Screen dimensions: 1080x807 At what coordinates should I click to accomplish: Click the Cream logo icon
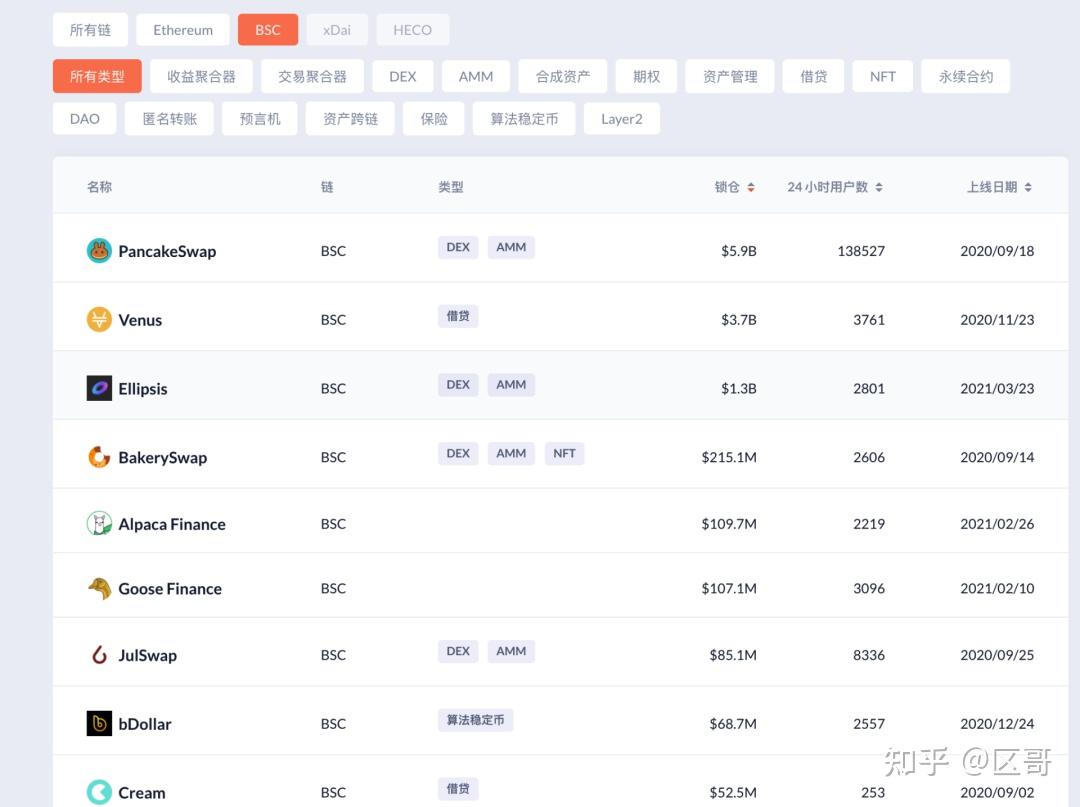point(99,792)
